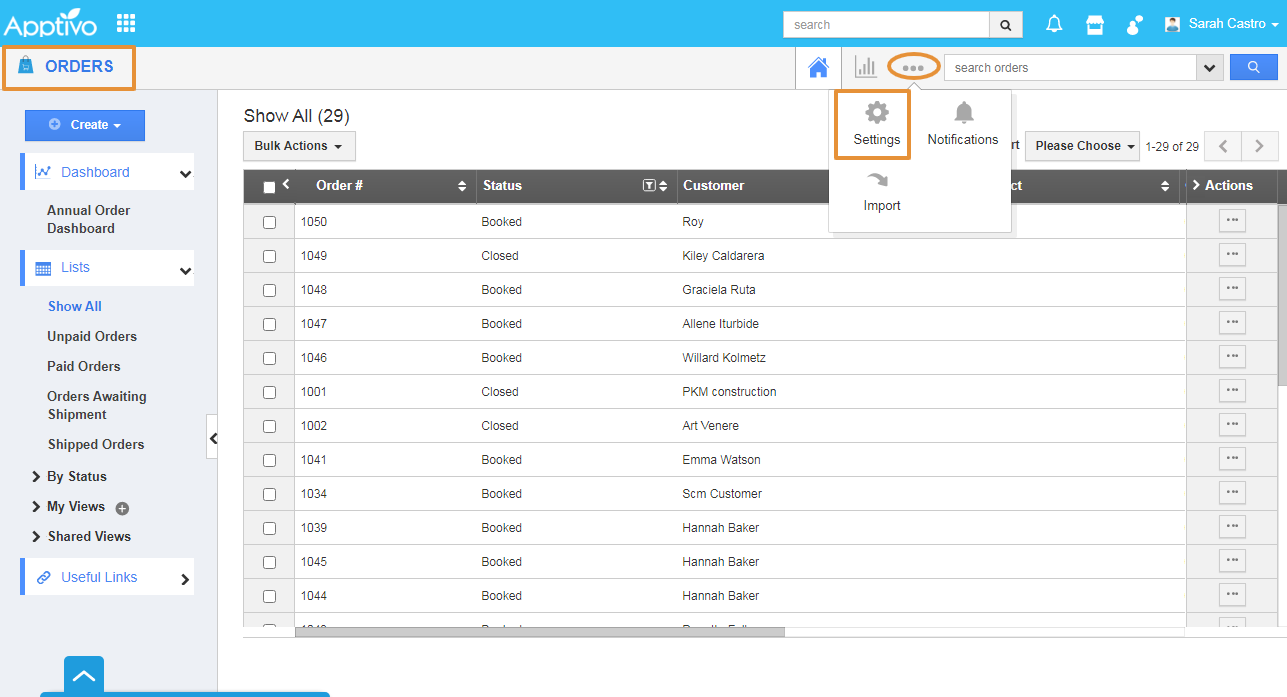Go to Orders home icon

point(818,68)
